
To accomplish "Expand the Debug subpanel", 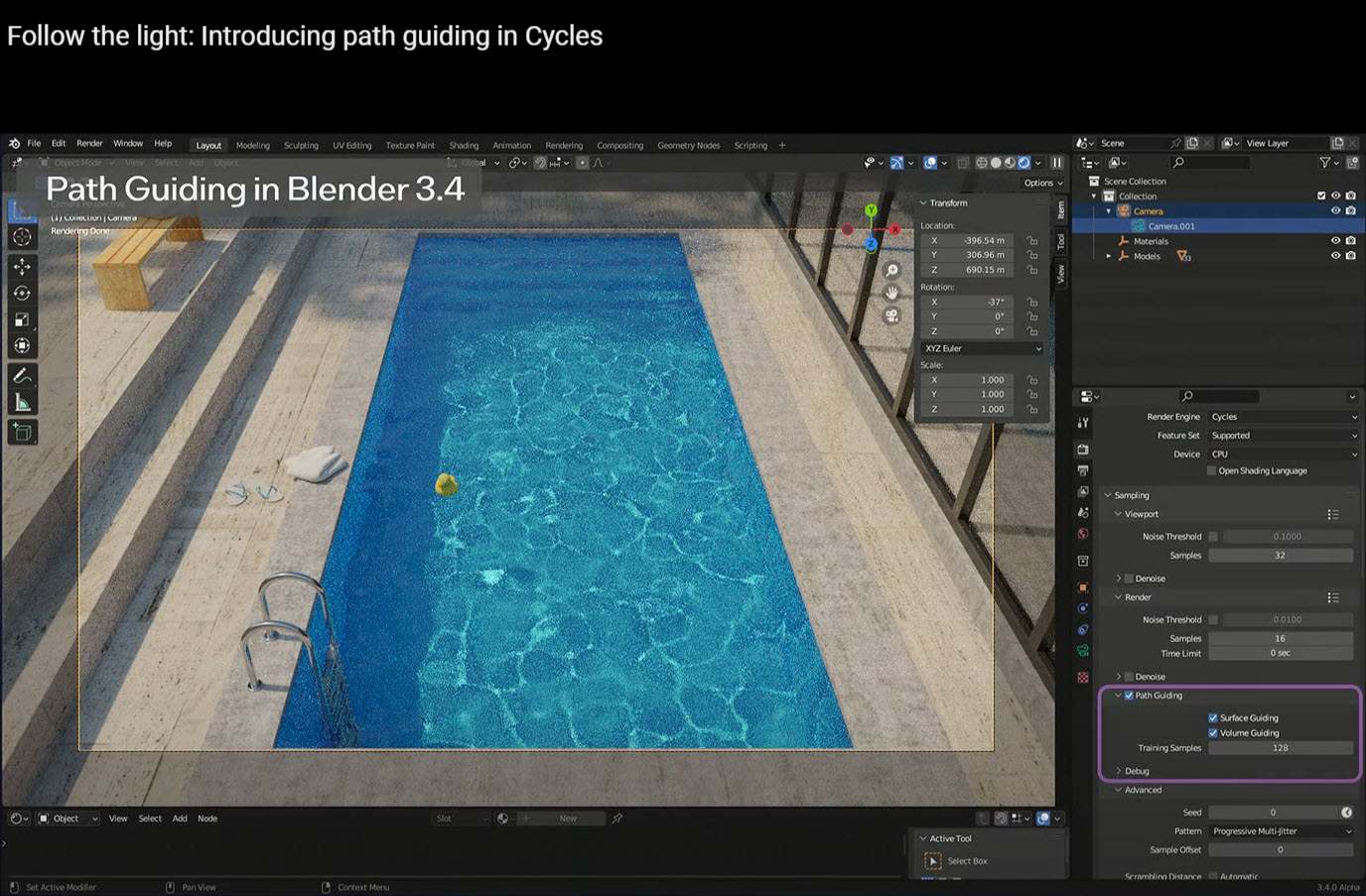I will click(1136, 771).
